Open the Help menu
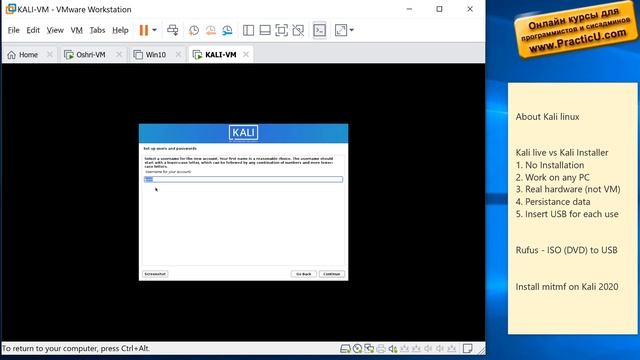The image size is (640, 360). pos(120,30)
